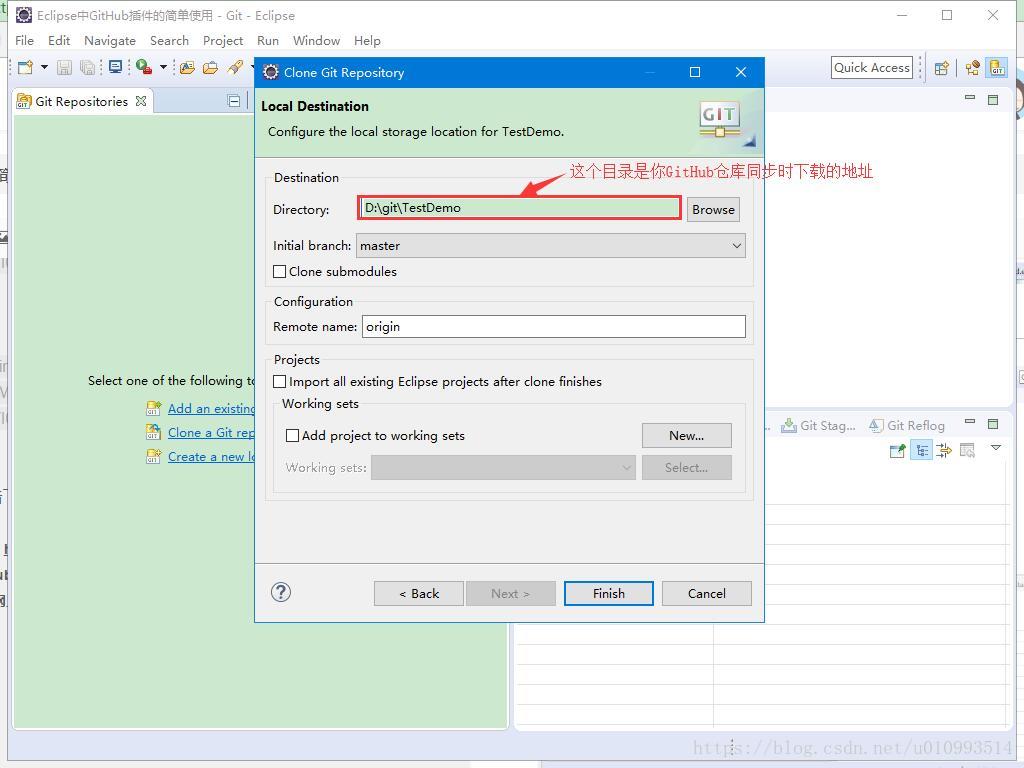
Task: Open the Edit menu
Action: tap(59, 40)
